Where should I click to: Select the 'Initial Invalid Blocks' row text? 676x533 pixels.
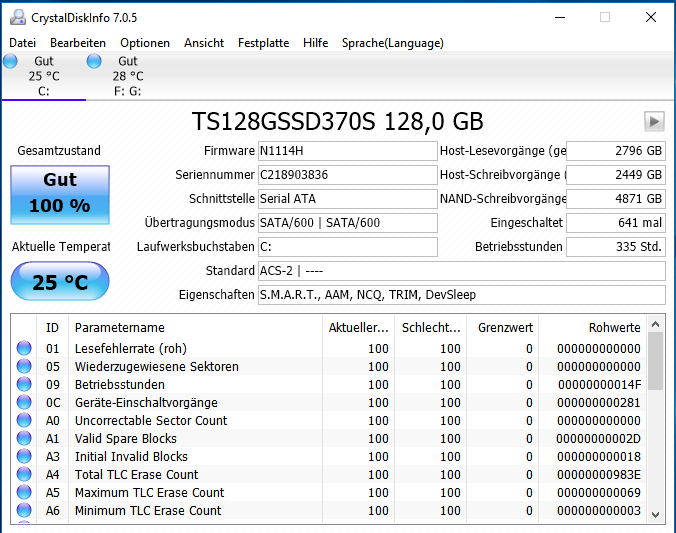click(131, 457)
